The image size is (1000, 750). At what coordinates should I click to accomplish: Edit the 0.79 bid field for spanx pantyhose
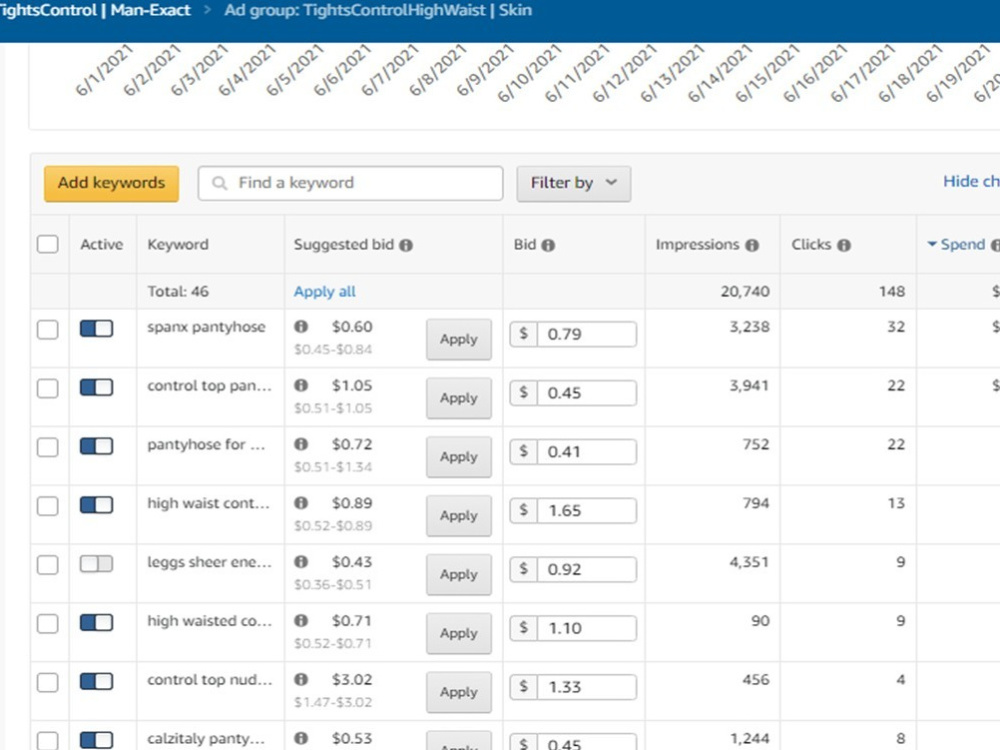[x=586, y=334]
